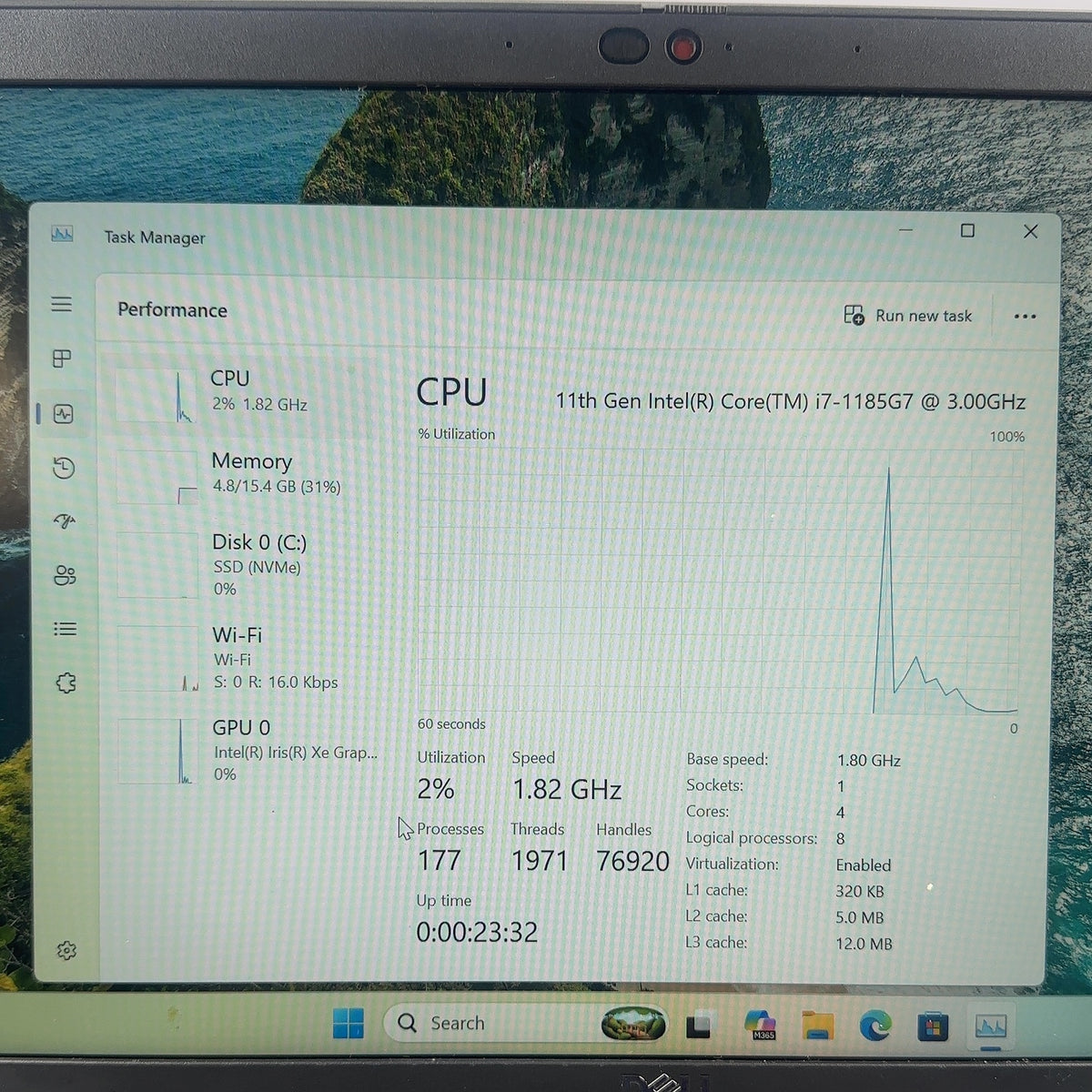Open Microsoft Edge from the taskbar
The height and width of the screenshot is (1092, 1092).
tap(875, 1026)
